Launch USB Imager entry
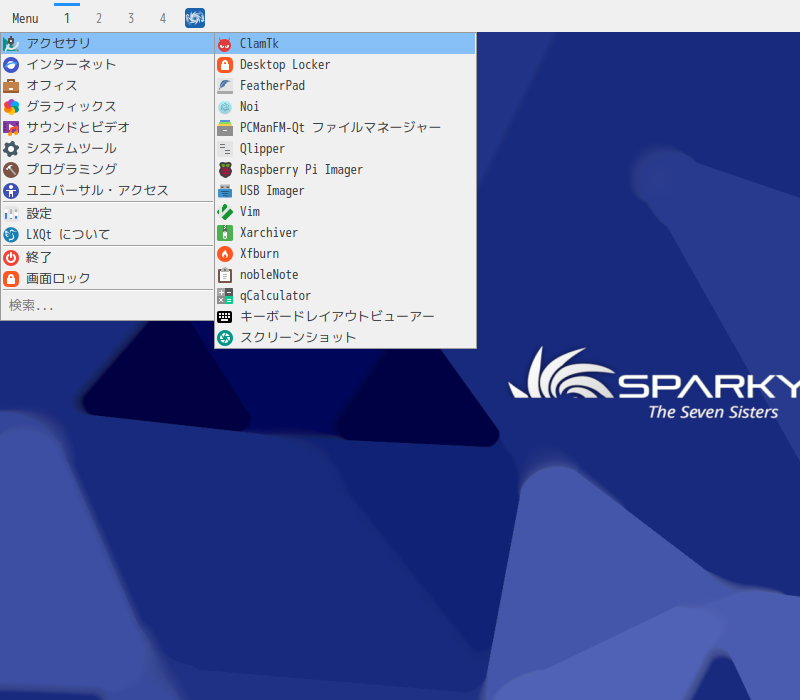The height and width of the screenshot is (700, 800). pos(345,191)
